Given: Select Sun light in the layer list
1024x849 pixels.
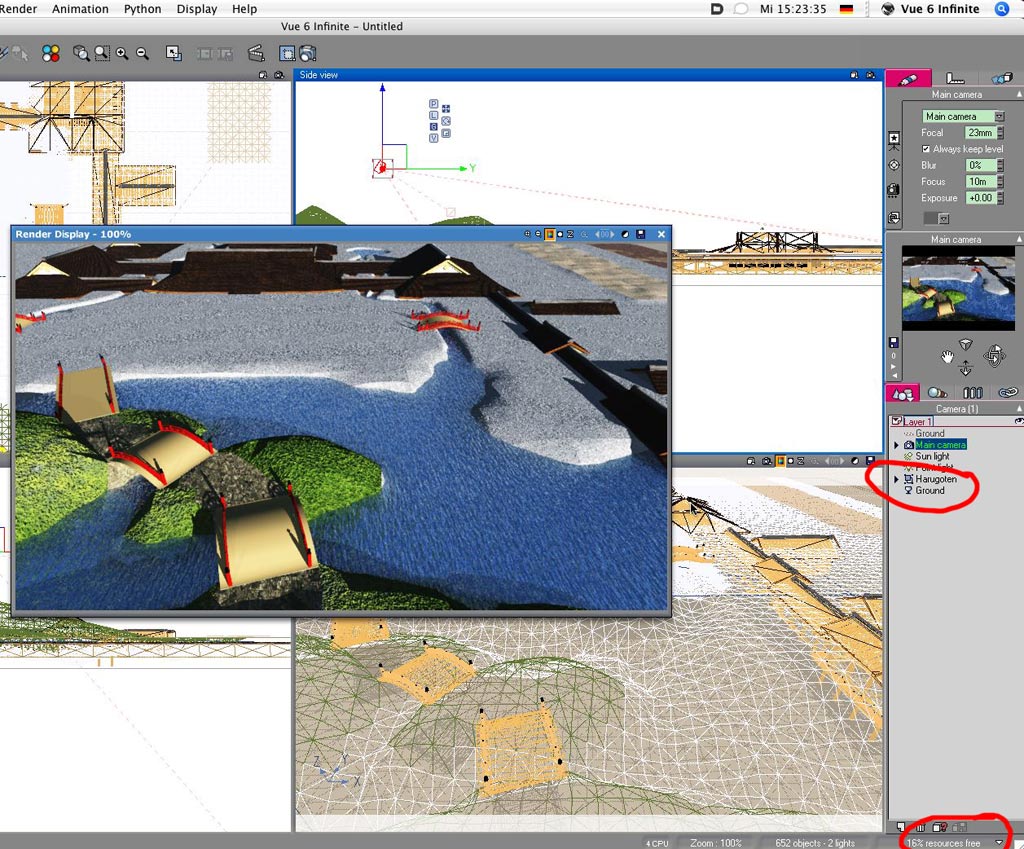Looking at the screenshot, I should [932, 456].
